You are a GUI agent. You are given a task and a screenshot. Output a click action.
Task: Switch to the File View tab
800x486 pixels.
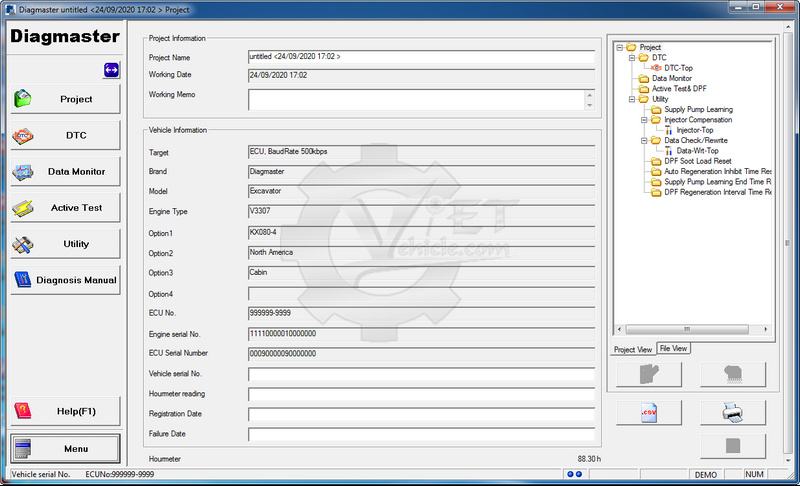click(673, 348)
